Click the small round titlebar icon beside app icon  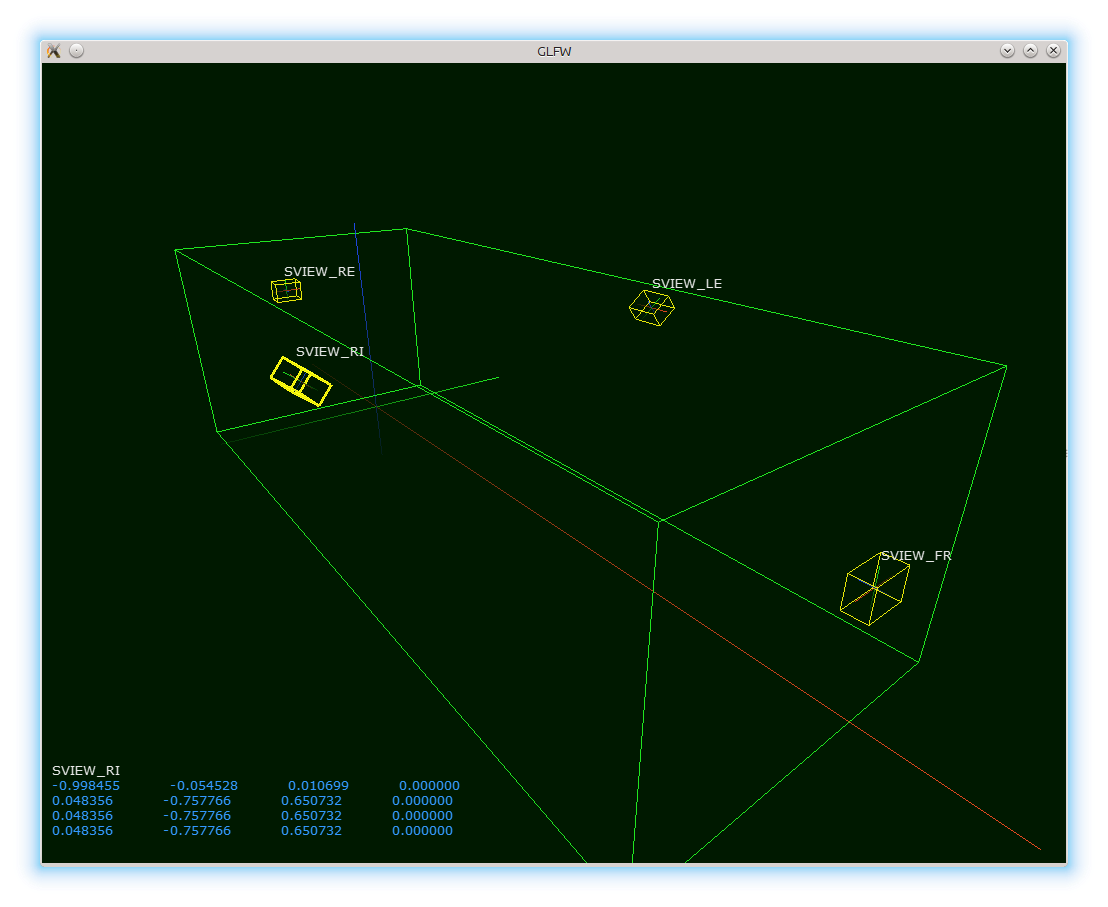(76, 50)
